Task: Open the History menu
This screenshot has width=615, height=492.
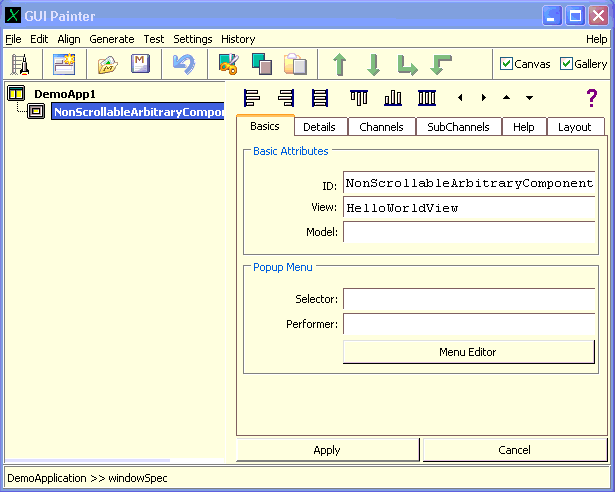Action: [238, 39]
